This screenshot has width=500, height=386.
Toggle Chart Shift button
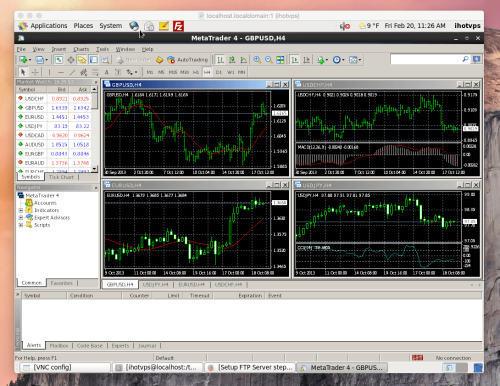[x=306, y=60]
